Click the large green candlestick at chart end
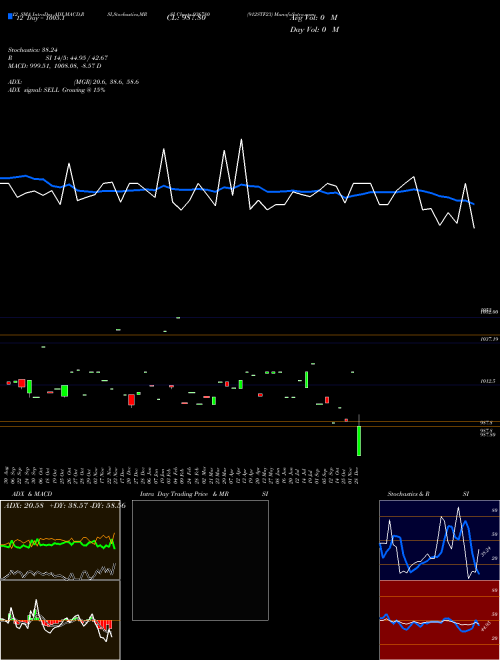The height and width of the screenshot is (660, 500). pos(359,441)
